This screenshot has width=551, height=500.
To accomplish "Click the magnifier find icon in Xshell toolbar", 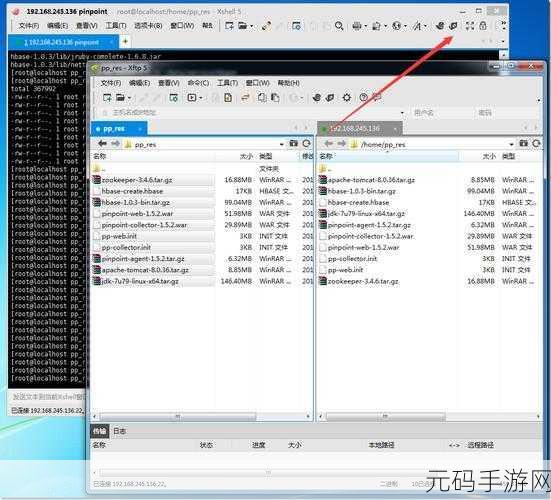I will pos(339,26).
